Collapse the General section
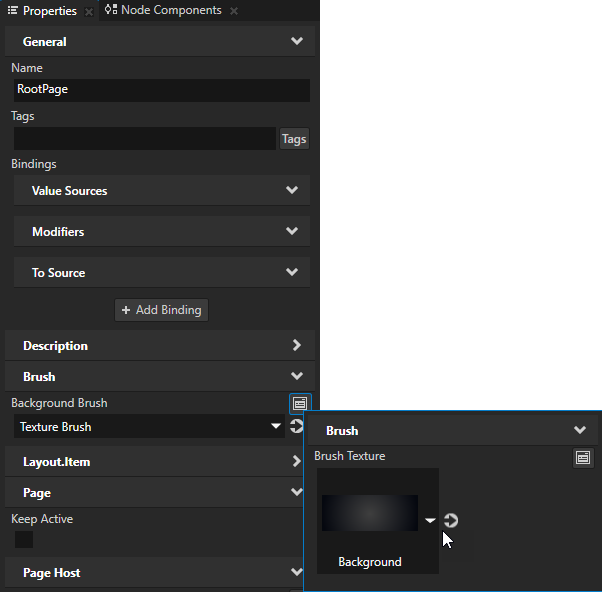 coord(296,42)
